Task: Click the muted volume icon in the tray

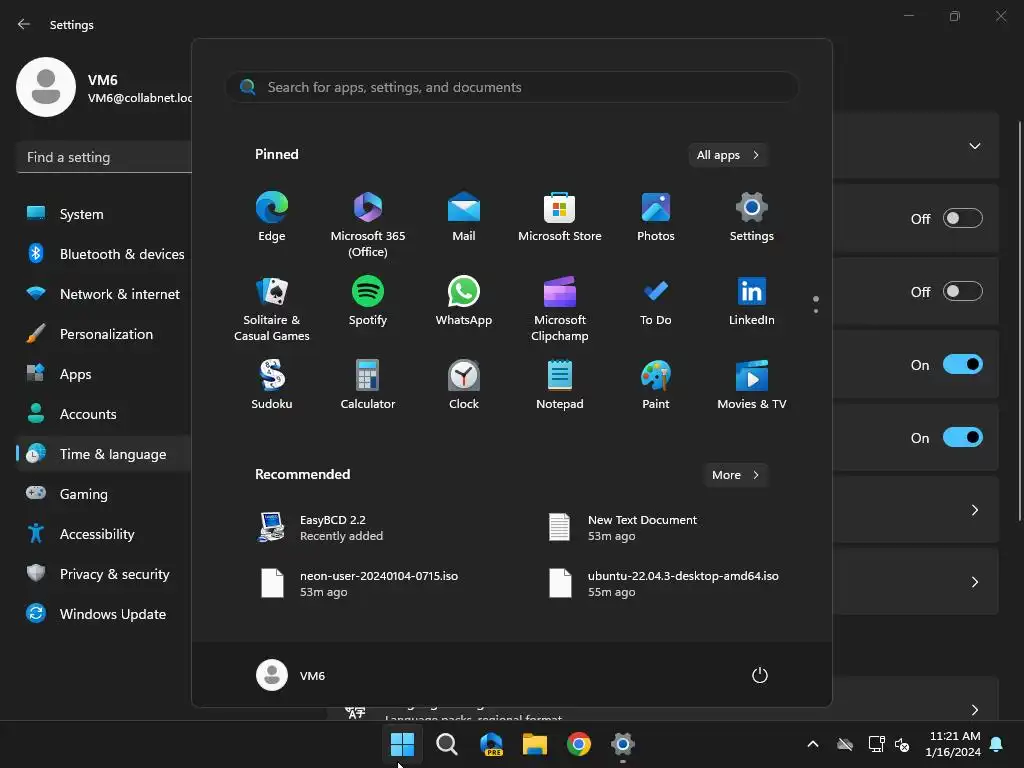Action: click(903, 744)
